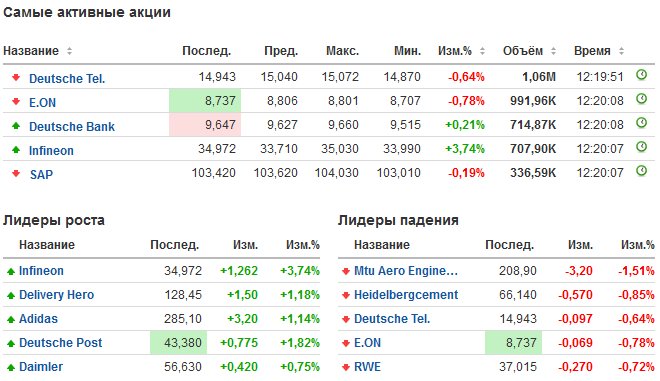This screenshot has height=381, width=660.
Task: Click the clock icon in Deutsche Bank row
Action: pos(641,123)
